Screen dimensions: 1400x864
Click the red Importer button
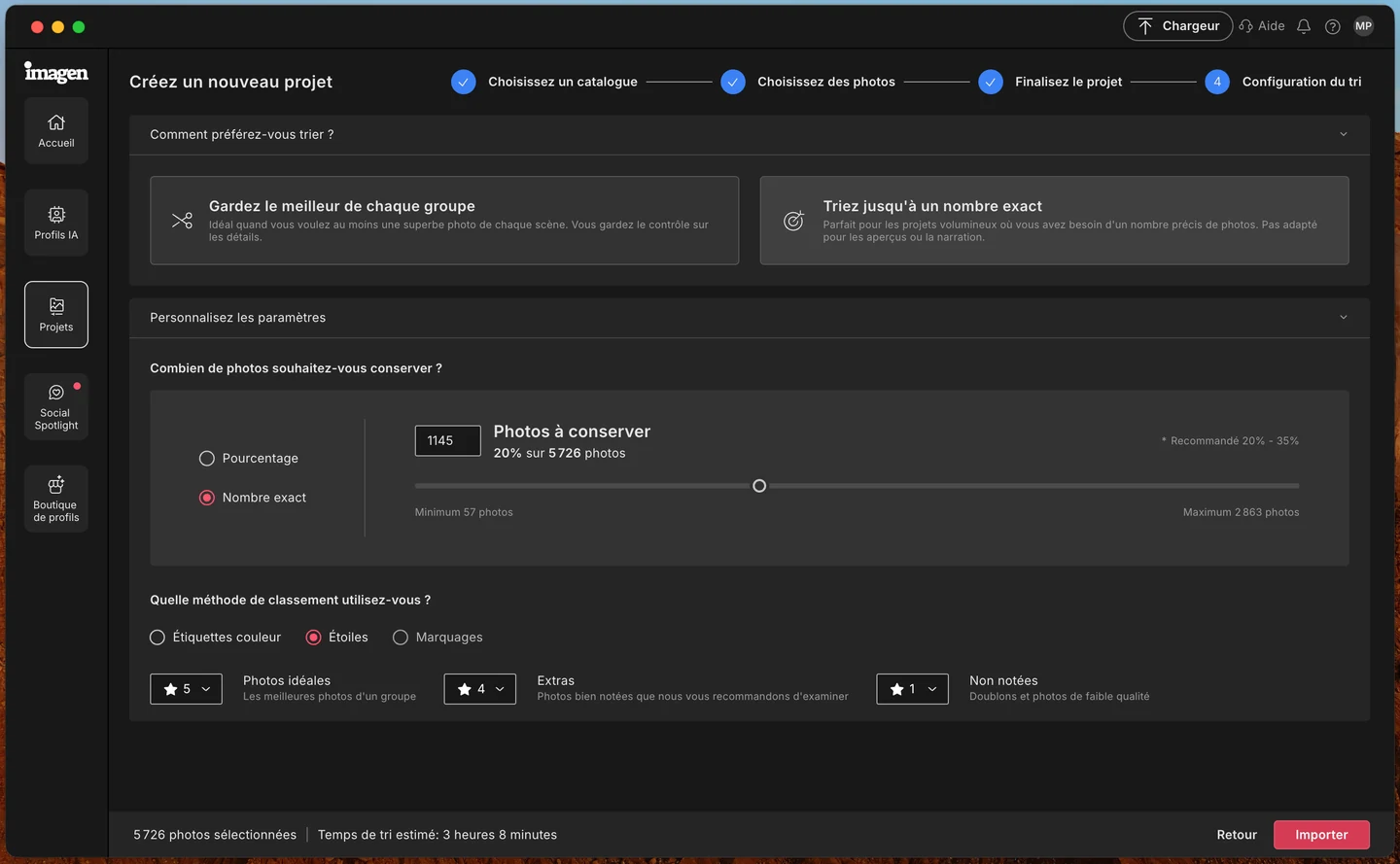click(x=1321, y=835)
